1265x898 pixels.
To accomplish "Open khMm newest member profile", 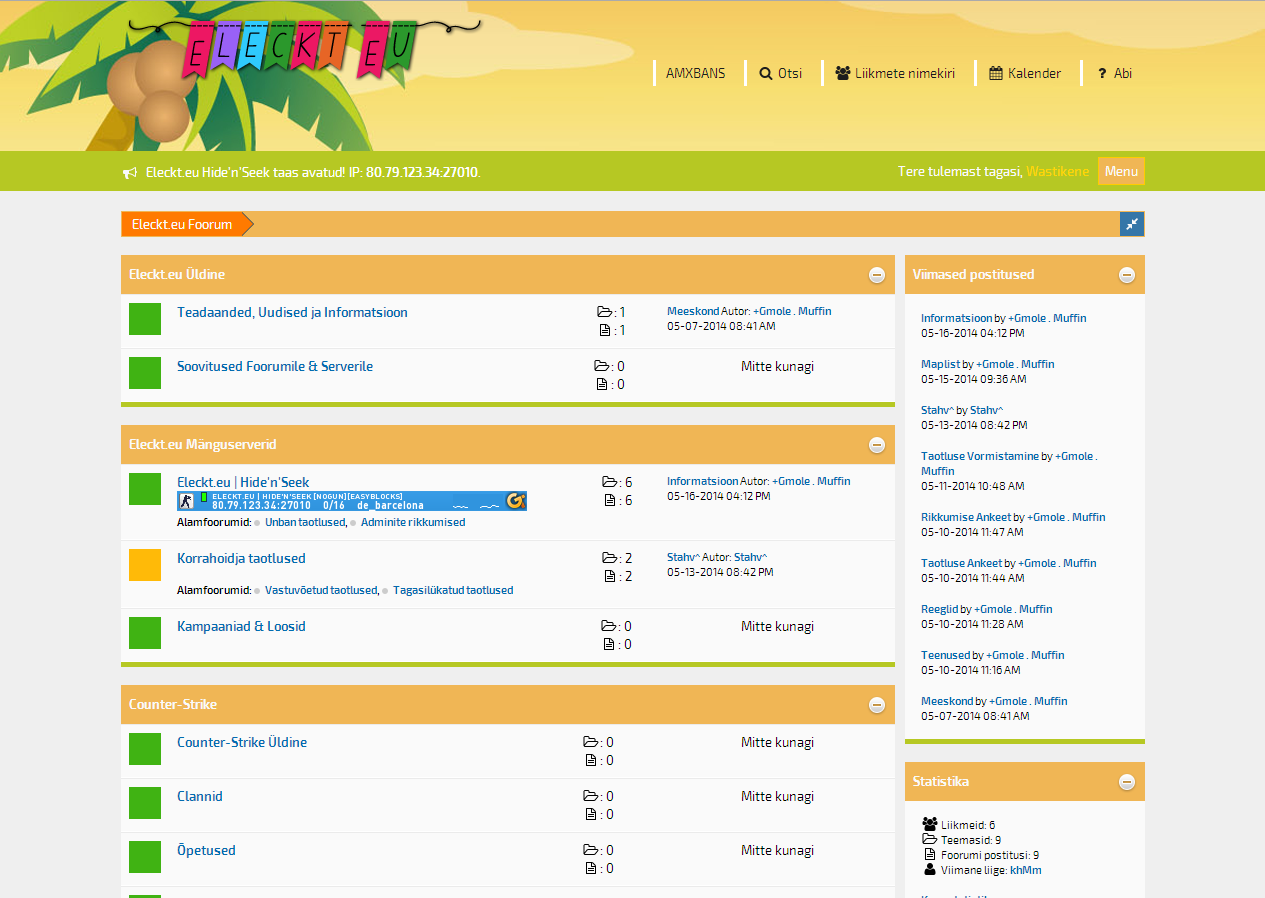I will coord(1026,870).
